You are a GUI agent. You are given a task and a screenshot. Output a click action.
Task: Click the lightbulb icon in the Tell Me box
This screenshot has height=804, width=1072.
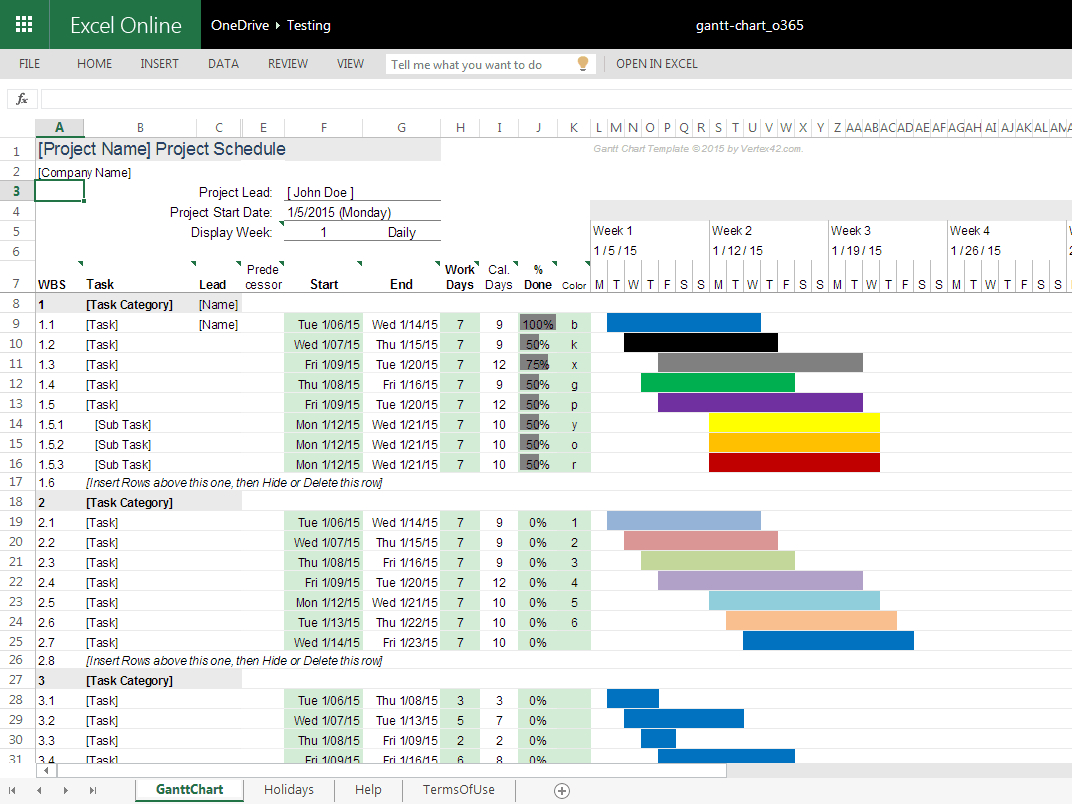583,63
